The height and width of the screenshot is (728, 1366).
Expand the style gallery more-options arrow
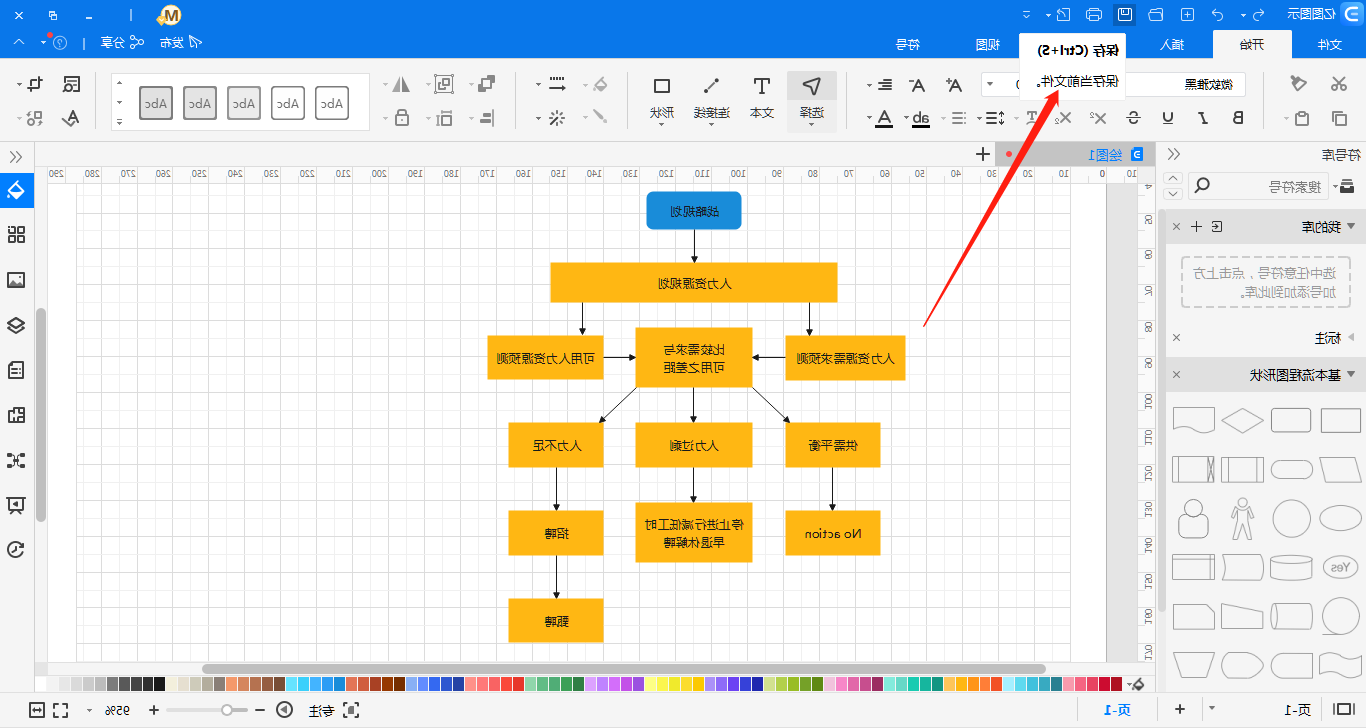(x=119, y=122)
